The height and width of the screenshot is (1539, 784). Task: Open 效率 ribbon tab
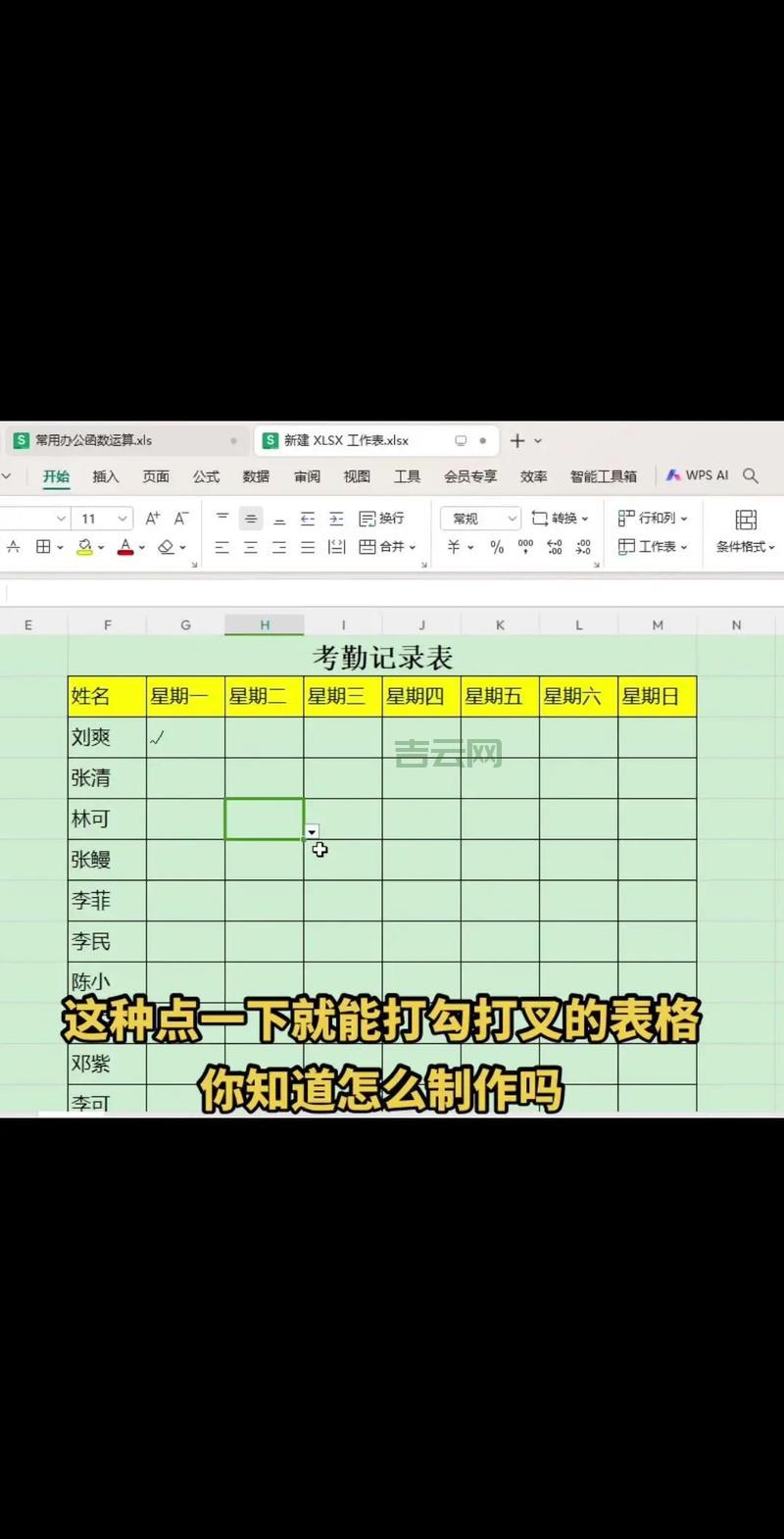(533, 476)
